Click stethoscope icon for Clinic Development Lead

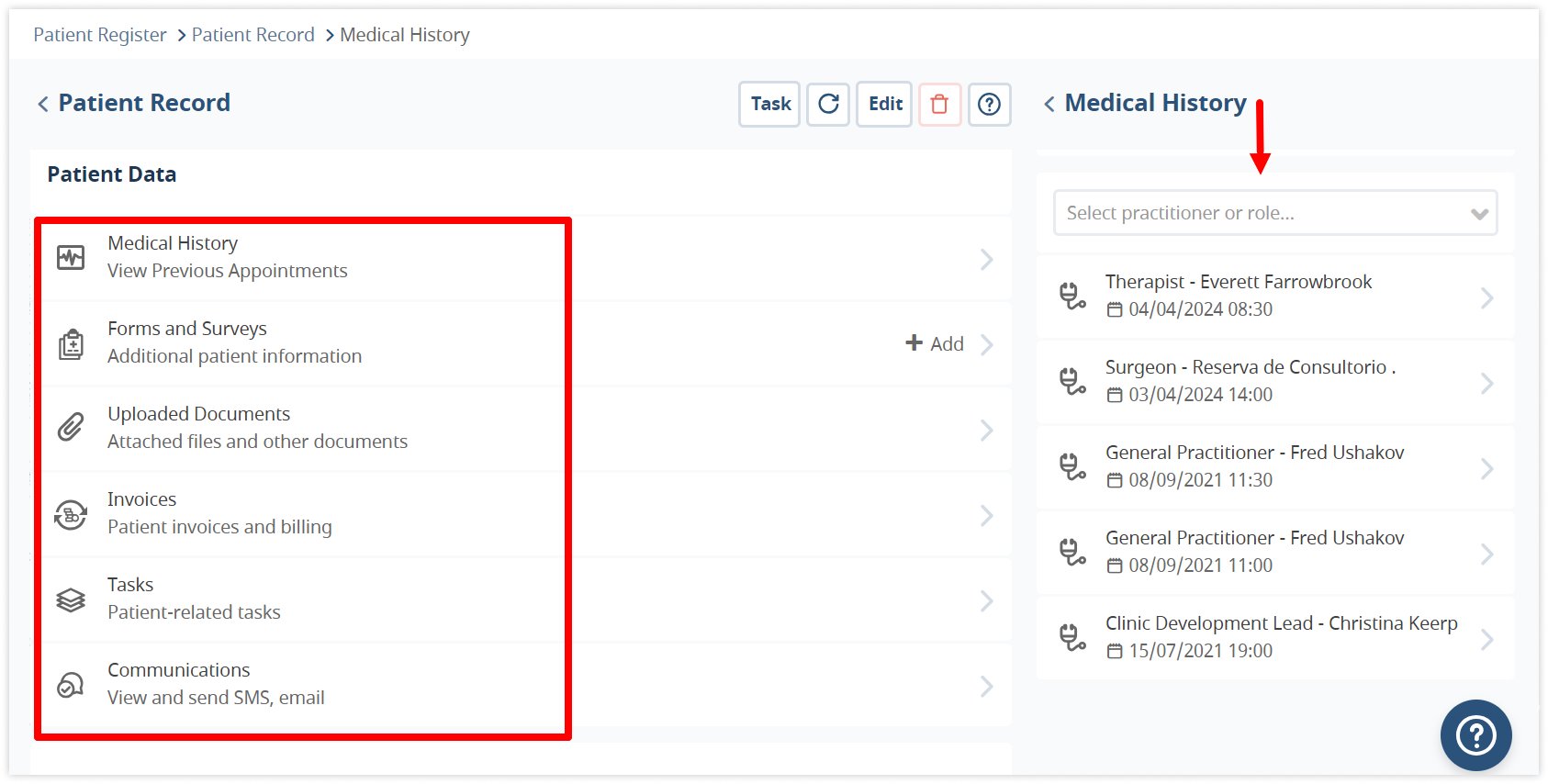click(1071, 637)
